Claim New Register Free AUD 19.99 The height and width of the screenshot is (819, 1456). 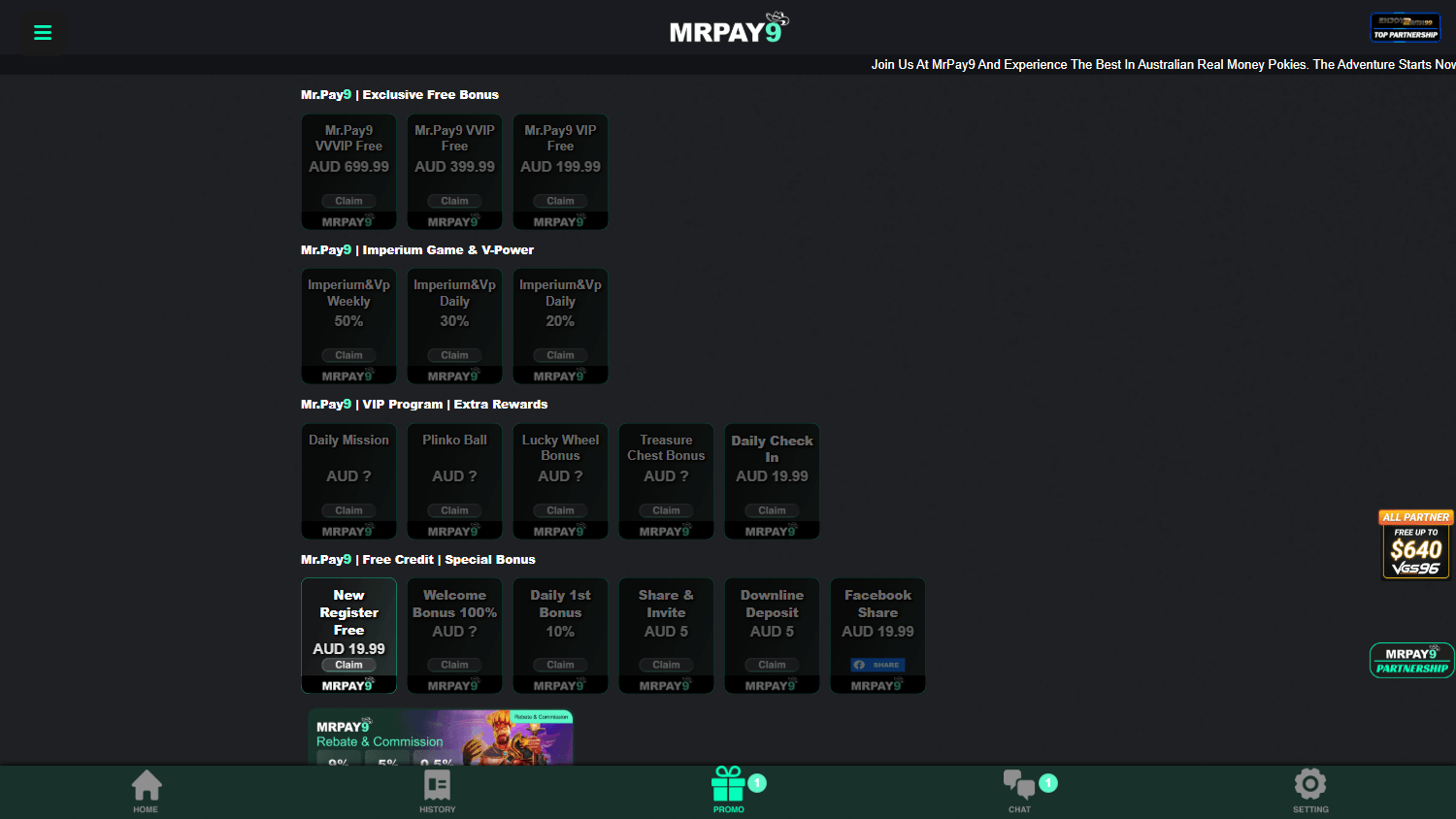coord(348,665)
